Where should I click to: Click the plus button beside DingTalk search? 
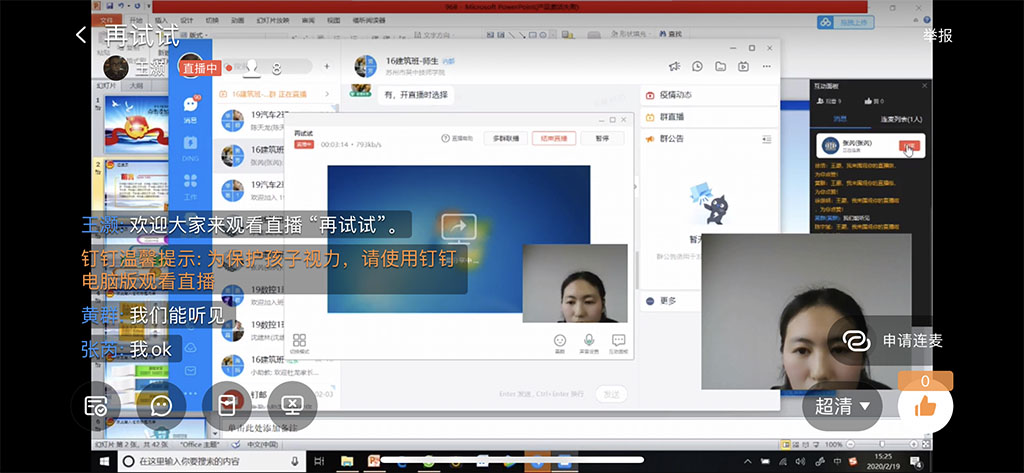[x=327, y=66]
